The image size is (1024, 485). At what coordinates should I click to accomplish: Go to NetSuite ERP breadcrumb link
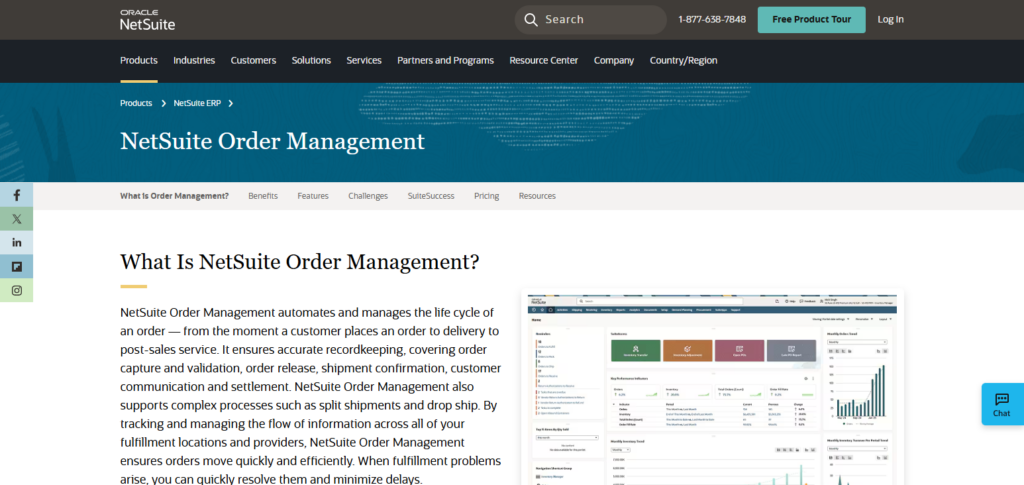pos(197,103)
